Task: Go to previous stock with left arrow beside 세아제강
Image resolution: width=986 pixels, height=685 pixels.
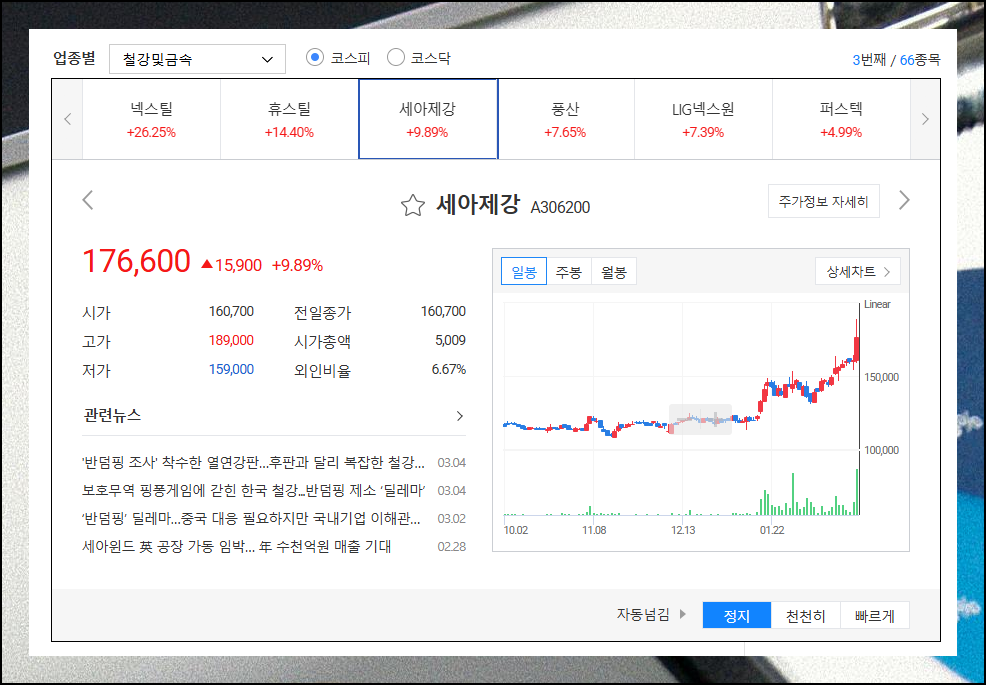Action: point(87,200)
